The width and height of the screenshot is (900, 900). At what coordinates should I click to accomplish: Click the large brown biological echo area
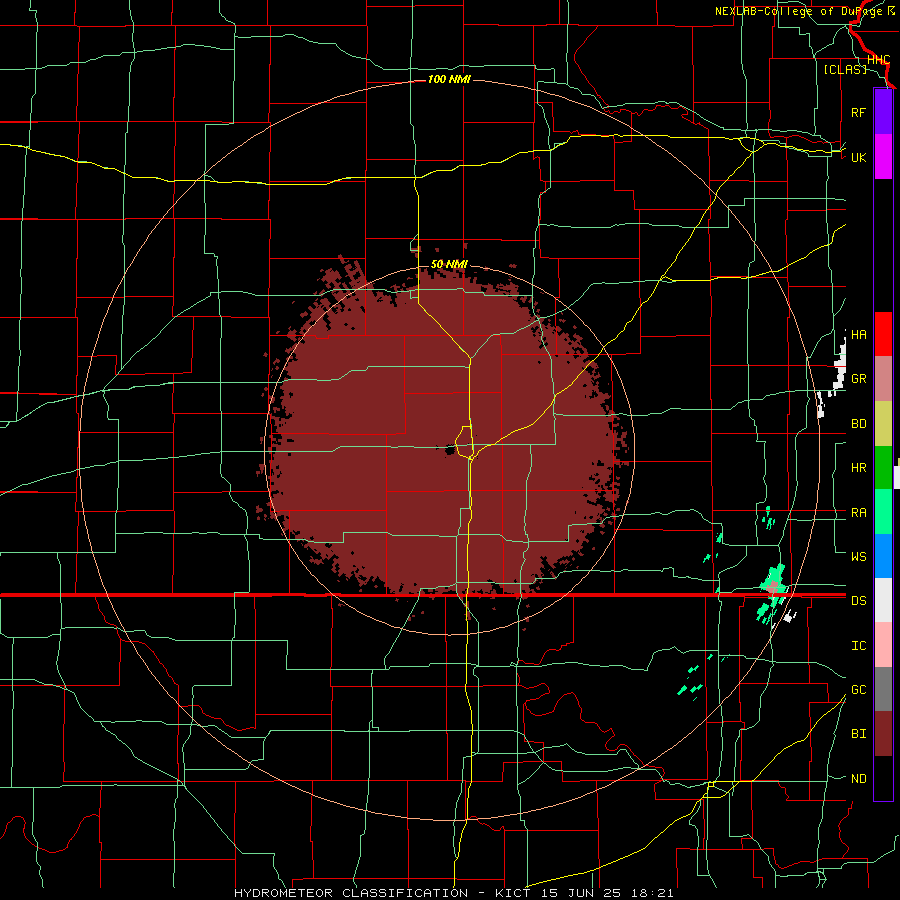[x=442, y=436]
